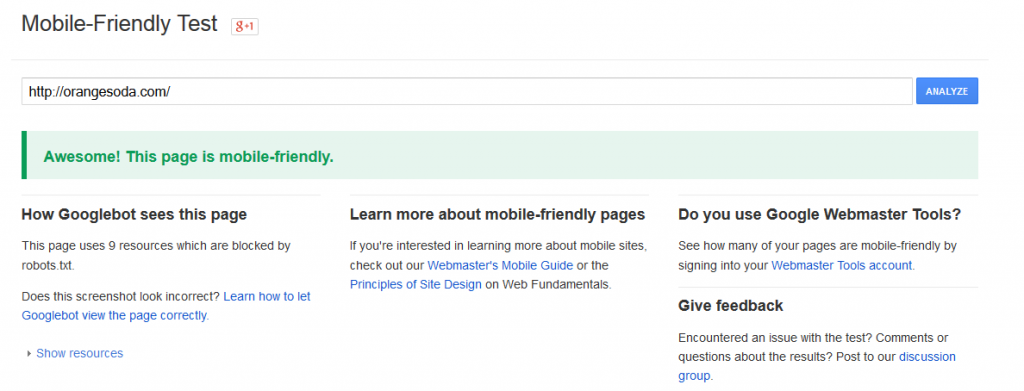The height and width of the screenshot is (391, 1024).
Task: Open the Show resources link
Action: point(80,353)
